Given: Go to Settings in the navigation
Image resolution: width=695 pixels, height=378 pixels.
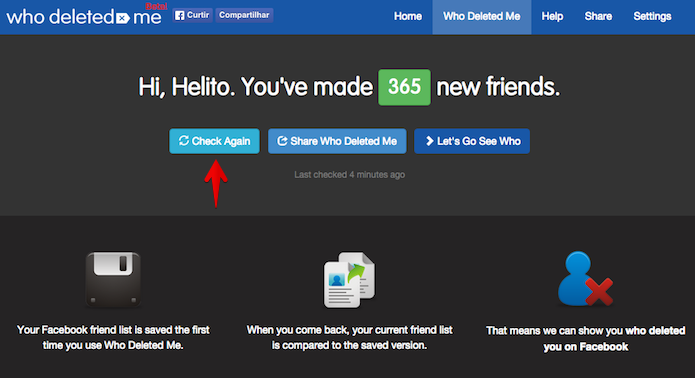Looking at the screenshot, I should tap(652, 16).
